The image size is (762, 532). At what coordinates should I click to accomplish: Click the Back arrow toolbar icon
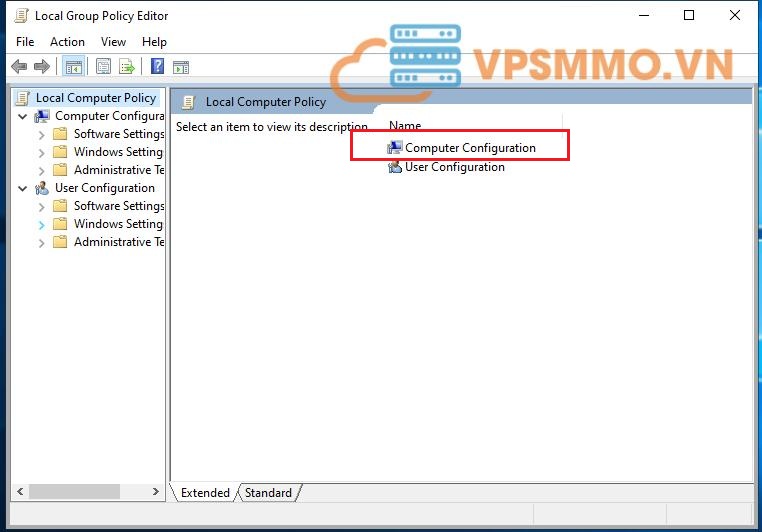18,67
